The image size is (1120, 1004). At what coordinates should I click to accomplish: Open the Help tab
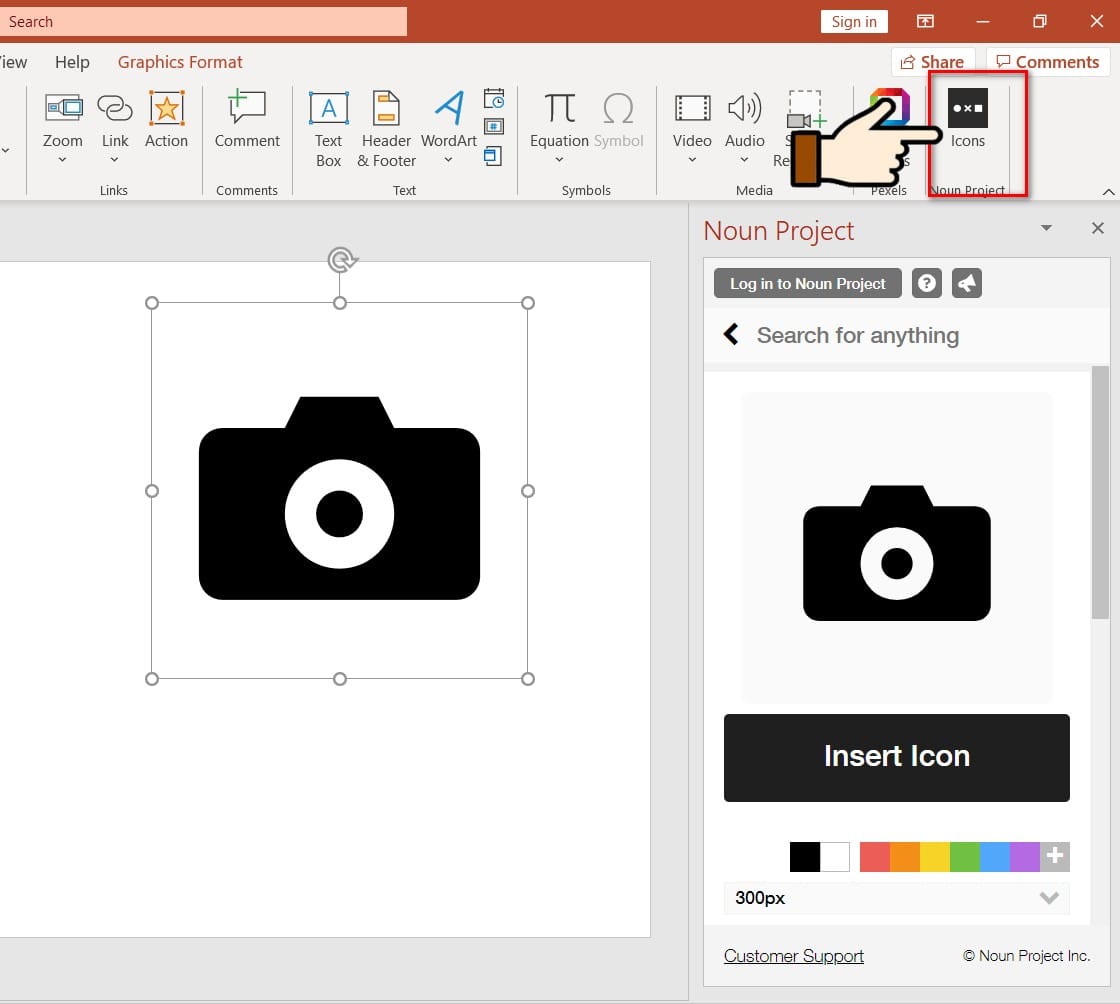[x=72, y=62]
